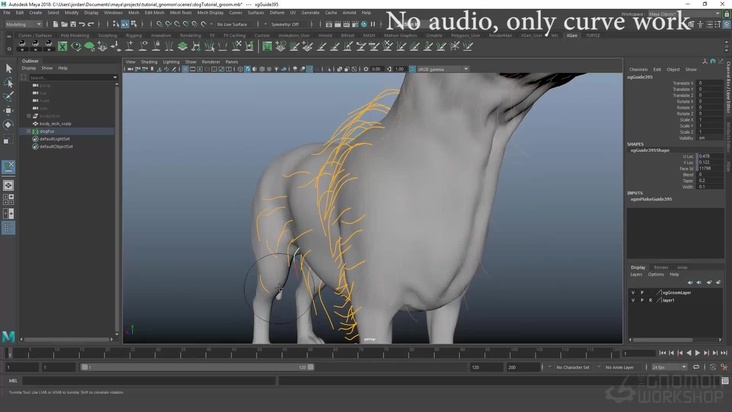Click the XGen preview eye icon
The image size is (732, 412).
pyautogui.click(x=76, y=46)
